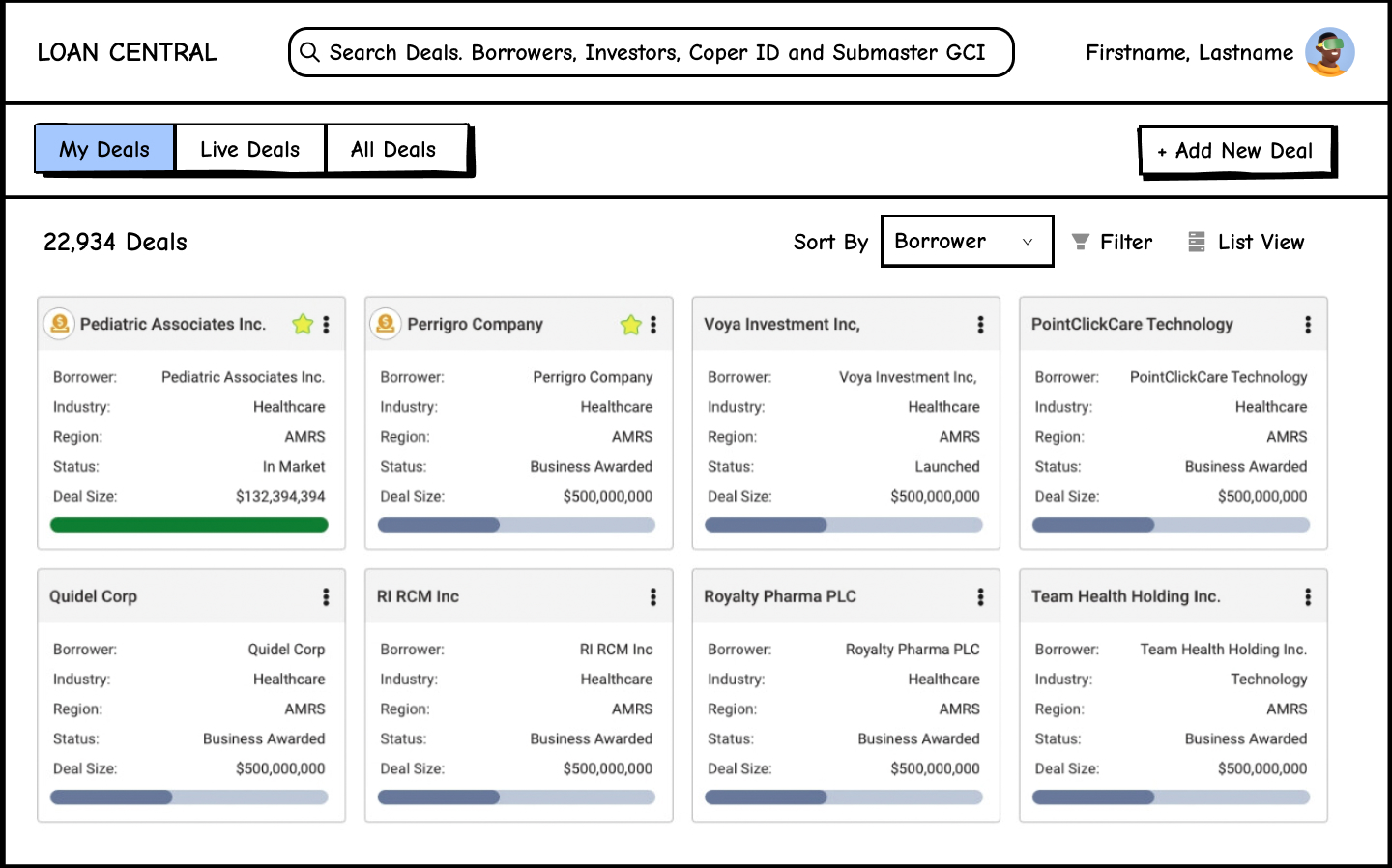Open the RI RCM Inc card title
1392x868 pixels.
pos(418,596)
